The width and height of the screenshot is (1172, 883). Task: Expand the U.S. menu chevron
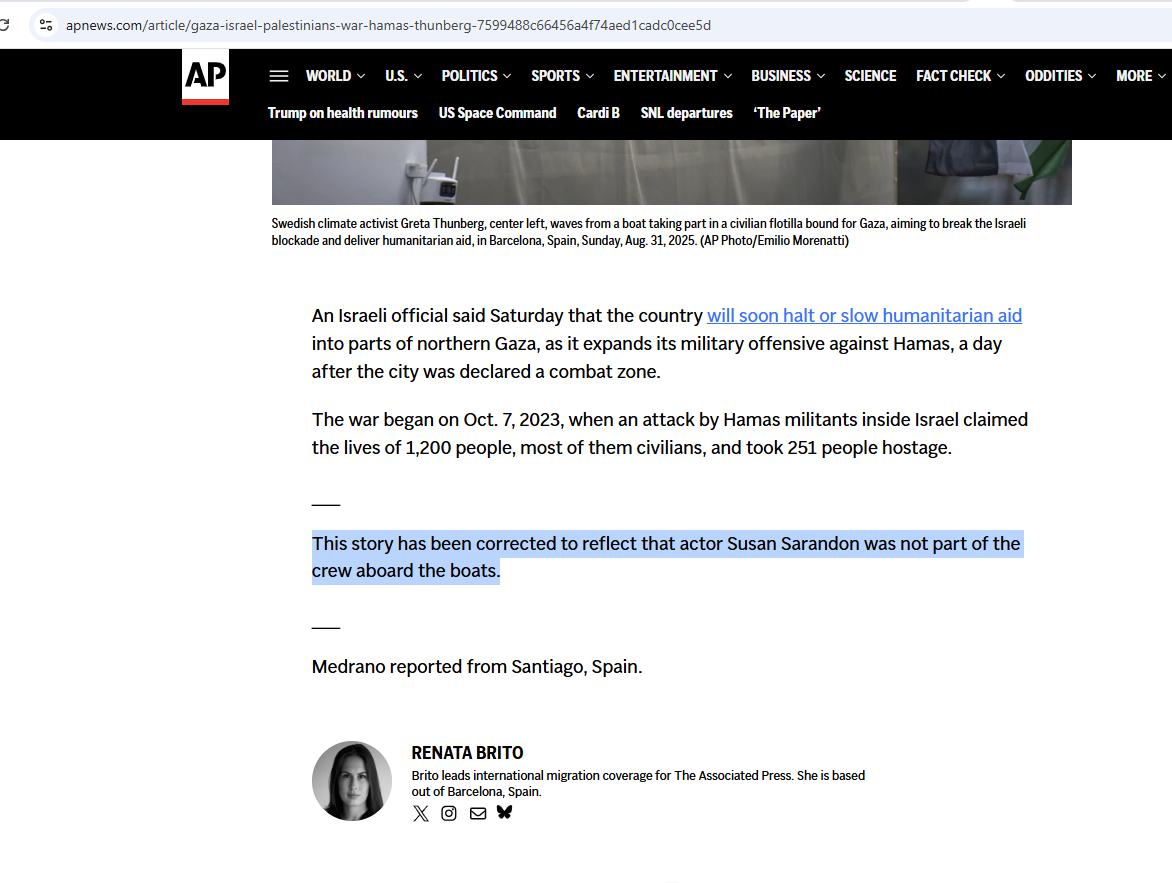(418, 76)
